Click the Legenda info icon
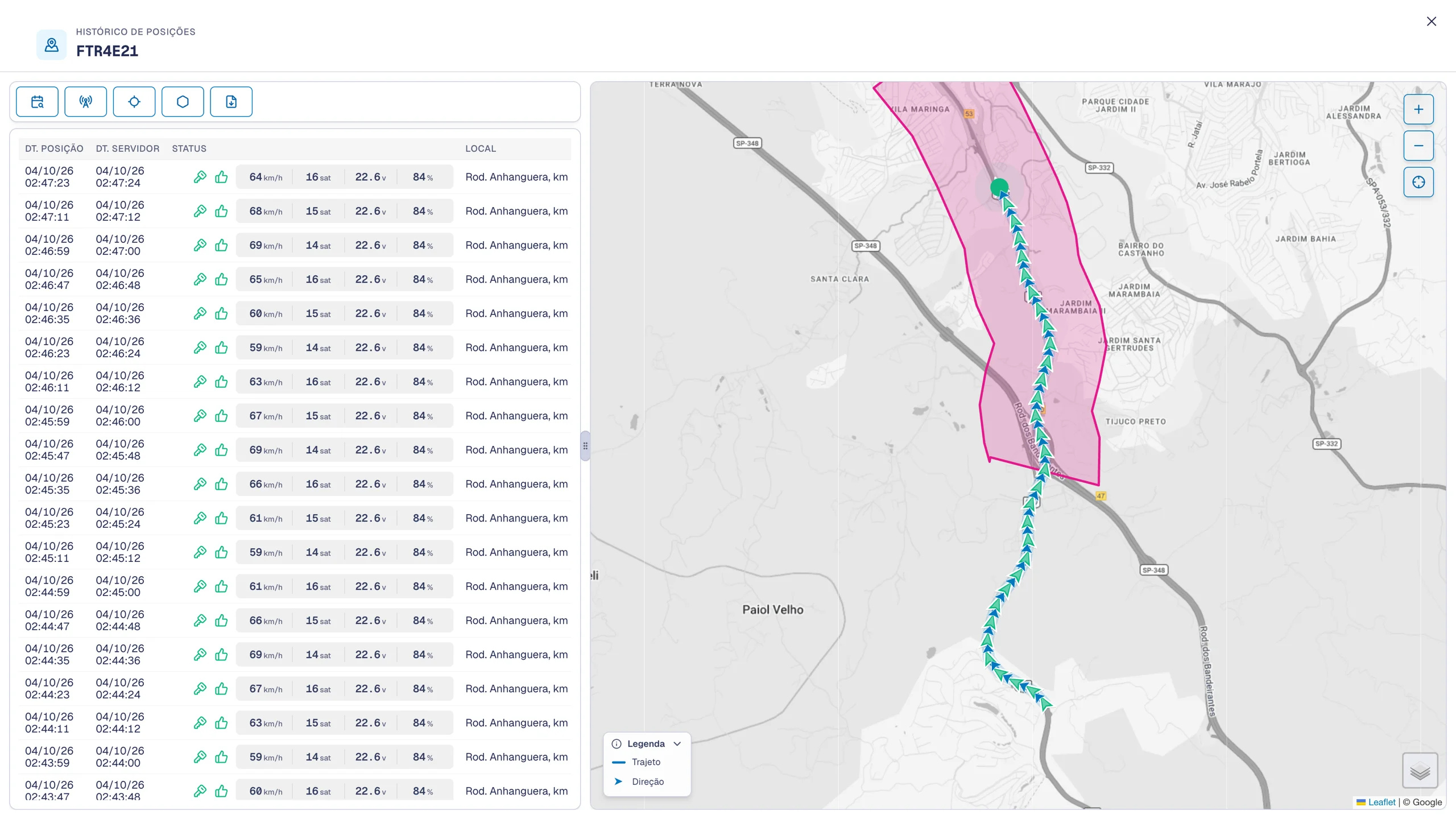Image resolution: width=1456 pixels, height=819 pixels. (x=617, y=744)
